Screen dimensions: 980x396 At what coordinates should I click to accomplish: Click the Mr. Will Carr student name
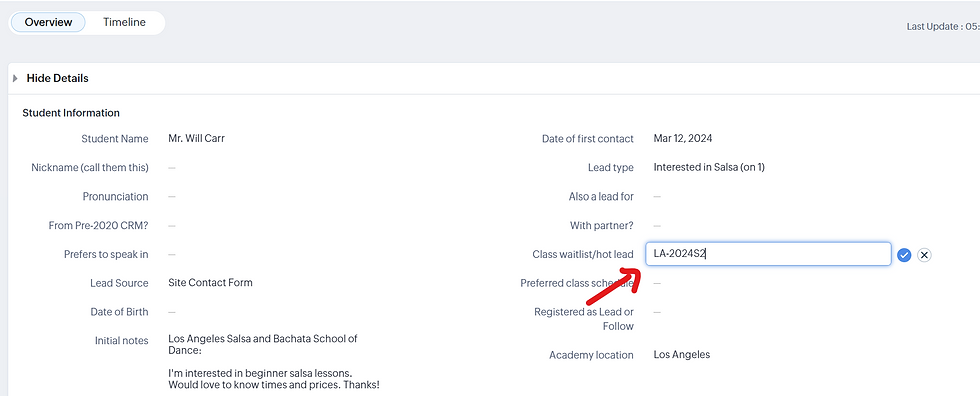(196, 139)
